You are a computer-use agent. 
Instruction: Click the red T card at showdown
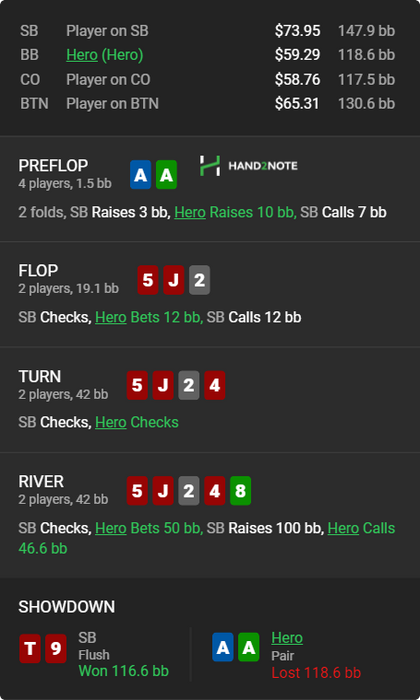pos(30,648)
